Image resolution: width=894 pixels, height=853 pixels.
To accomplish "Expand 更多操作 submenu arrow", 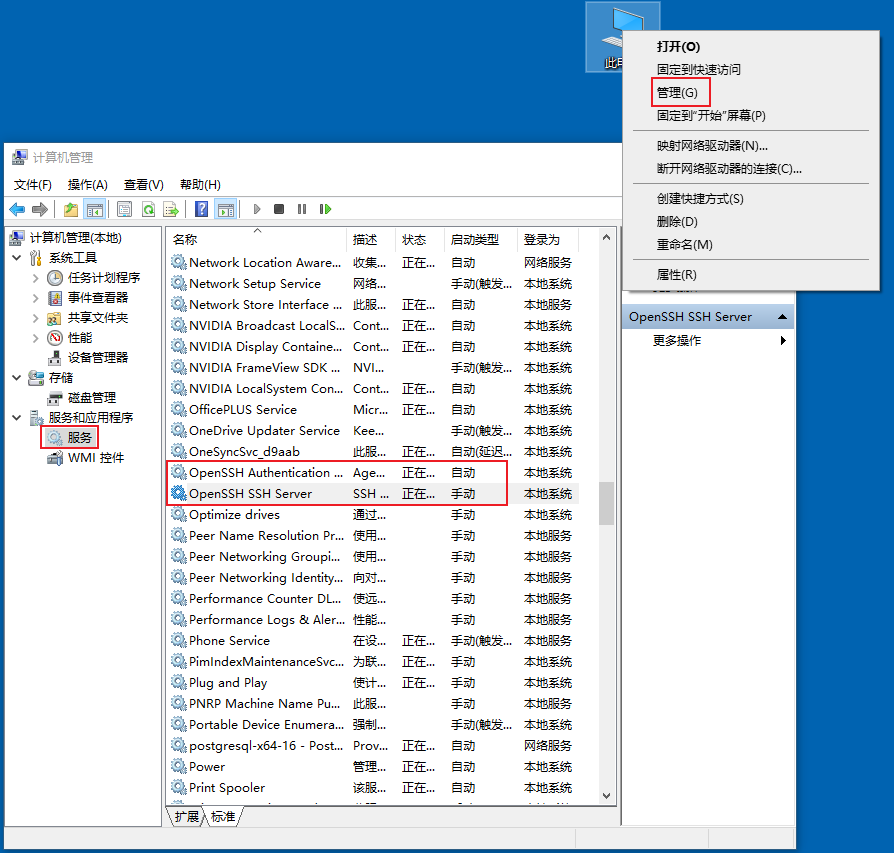I will pyautogui.click(x=783, y=340).
